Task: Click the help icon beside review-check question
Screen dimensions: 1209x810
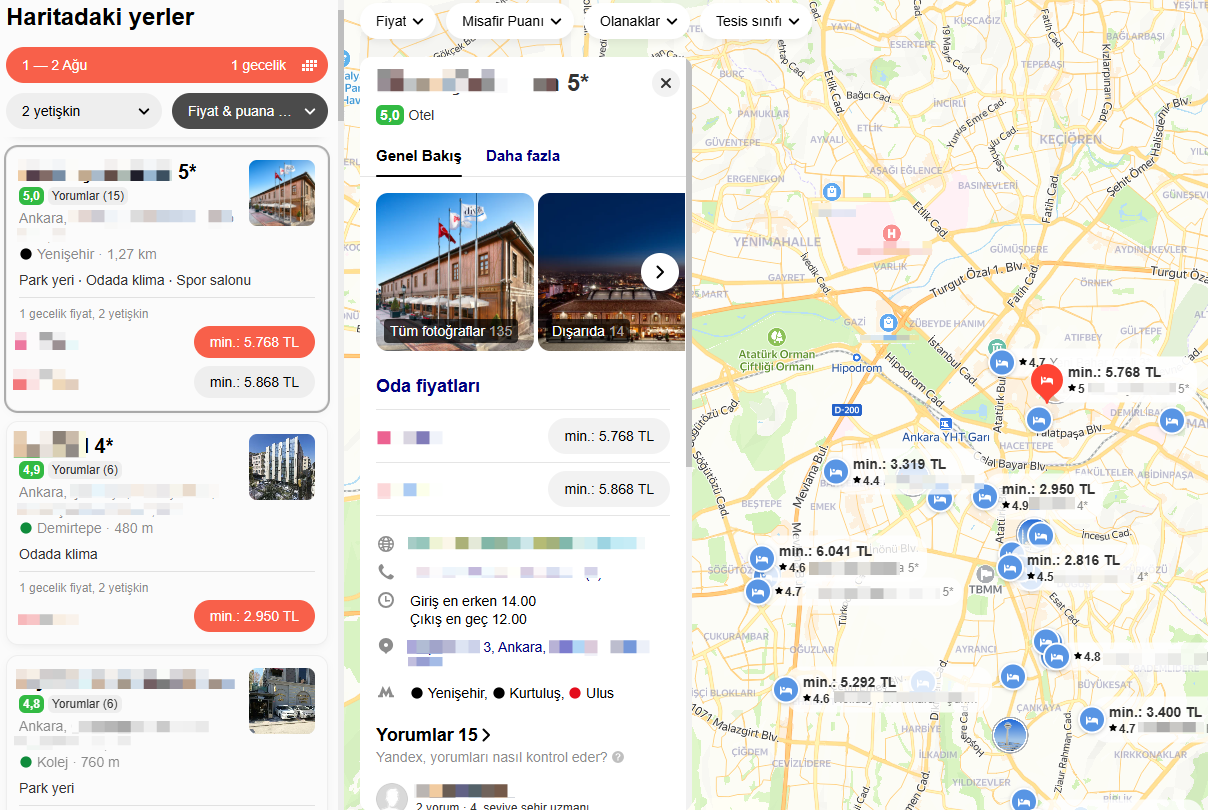Action: [x=618, y=757]
